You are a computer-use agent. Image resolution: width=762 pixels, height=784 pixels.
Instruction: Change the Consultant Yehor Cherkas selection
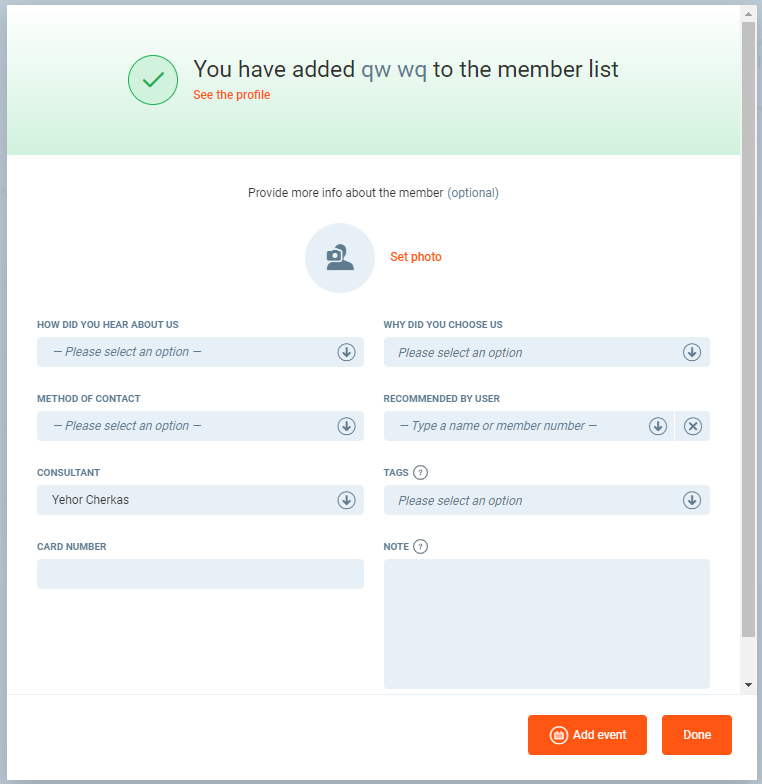200,500
